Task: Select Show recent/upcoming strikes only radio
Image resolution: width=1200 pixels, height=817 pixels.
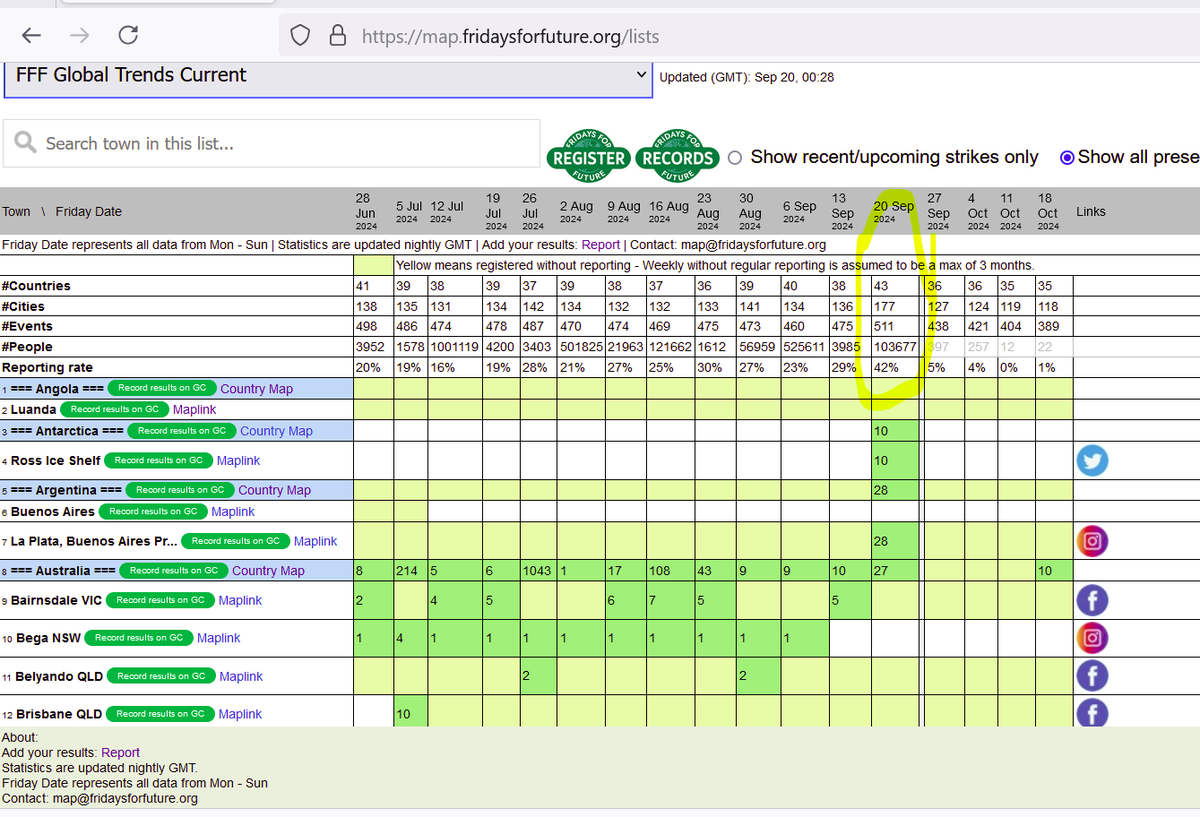Action: coord(735,158)
